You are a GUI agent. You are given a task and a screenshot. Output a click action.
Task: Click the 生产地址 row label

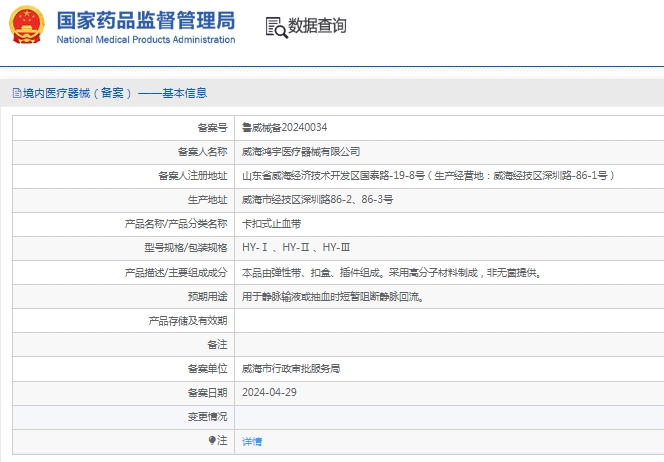pos(208,199)
